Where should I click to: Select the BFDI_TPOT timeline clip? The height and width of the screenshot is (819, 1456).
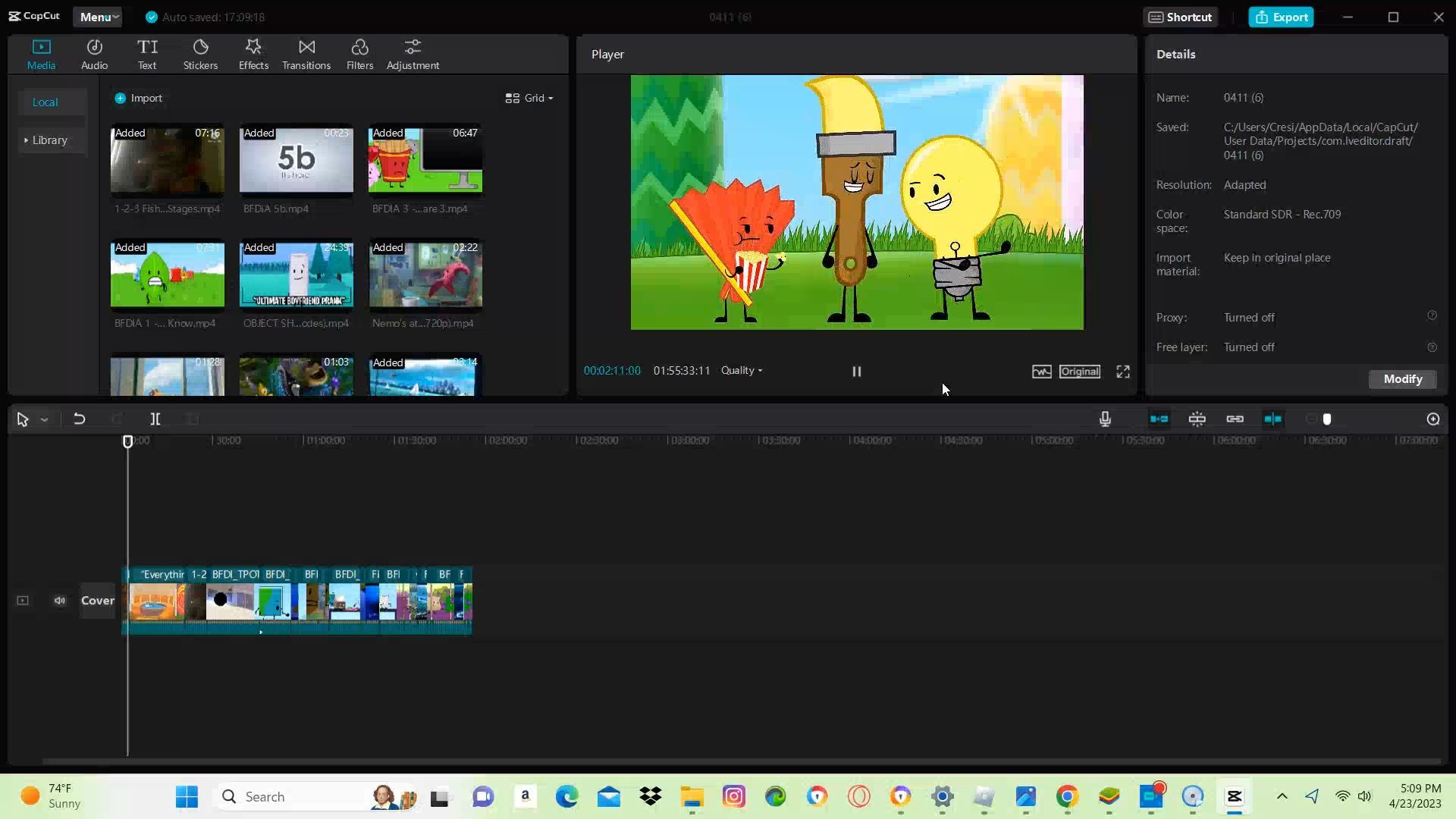234,601
